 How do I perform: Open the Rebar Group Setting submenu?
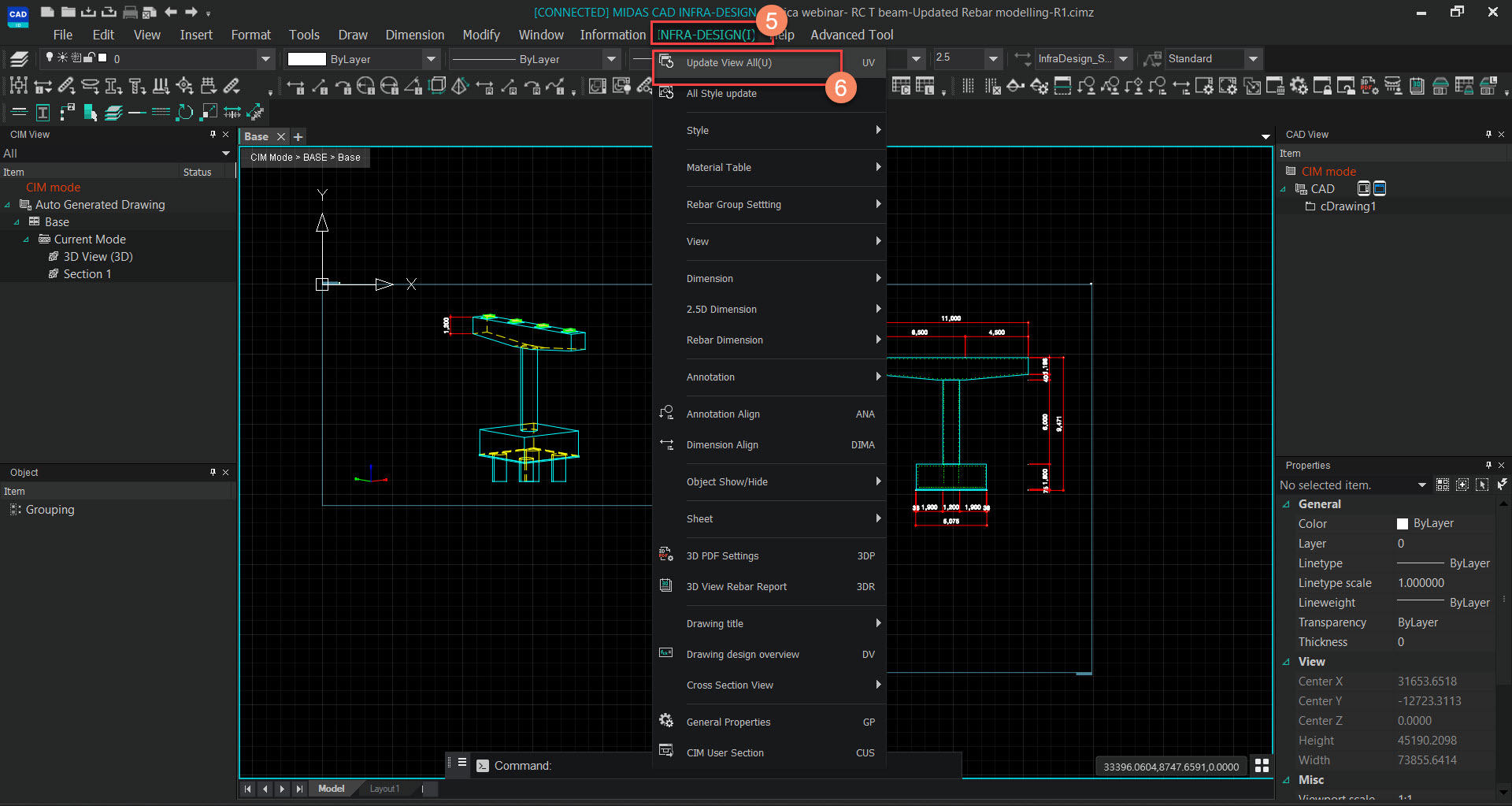click(x=769, y=204)
